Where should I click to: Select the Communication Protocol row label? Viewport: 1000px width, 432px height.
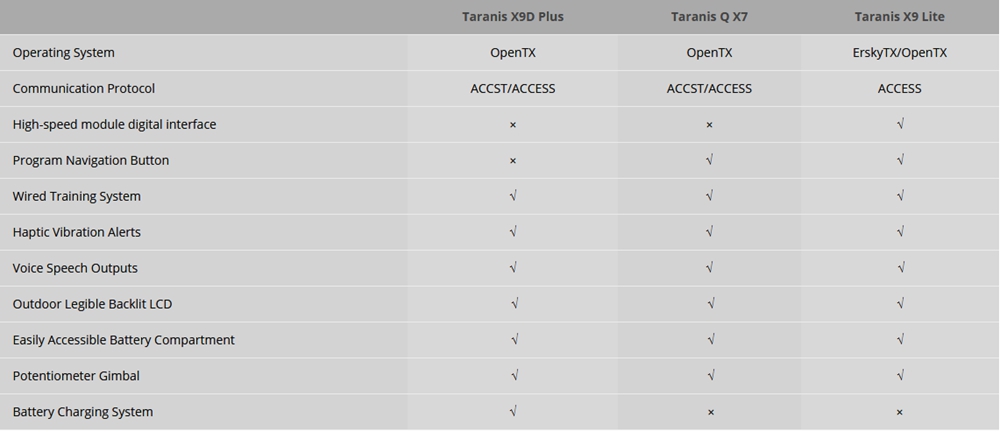click(84, 89)
